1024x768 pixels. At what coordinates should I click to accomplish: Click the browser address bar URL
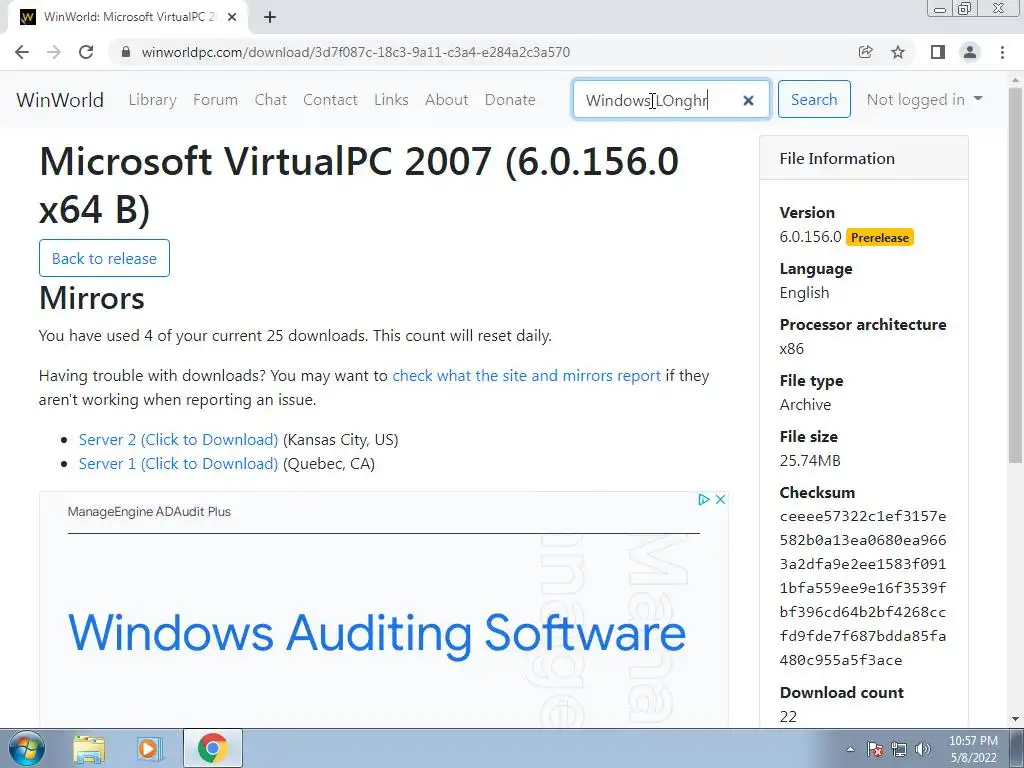tap(356, 52)
